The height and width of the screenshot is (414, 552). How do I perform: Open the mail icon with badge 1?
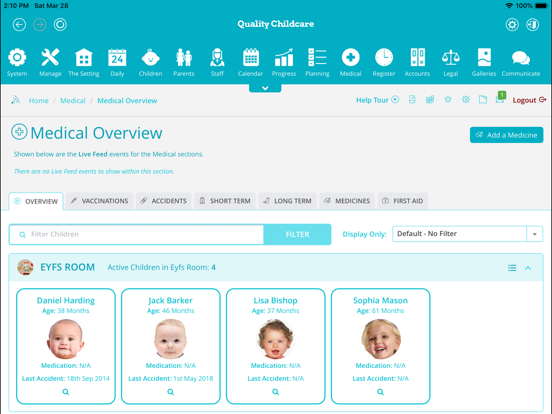500,98
